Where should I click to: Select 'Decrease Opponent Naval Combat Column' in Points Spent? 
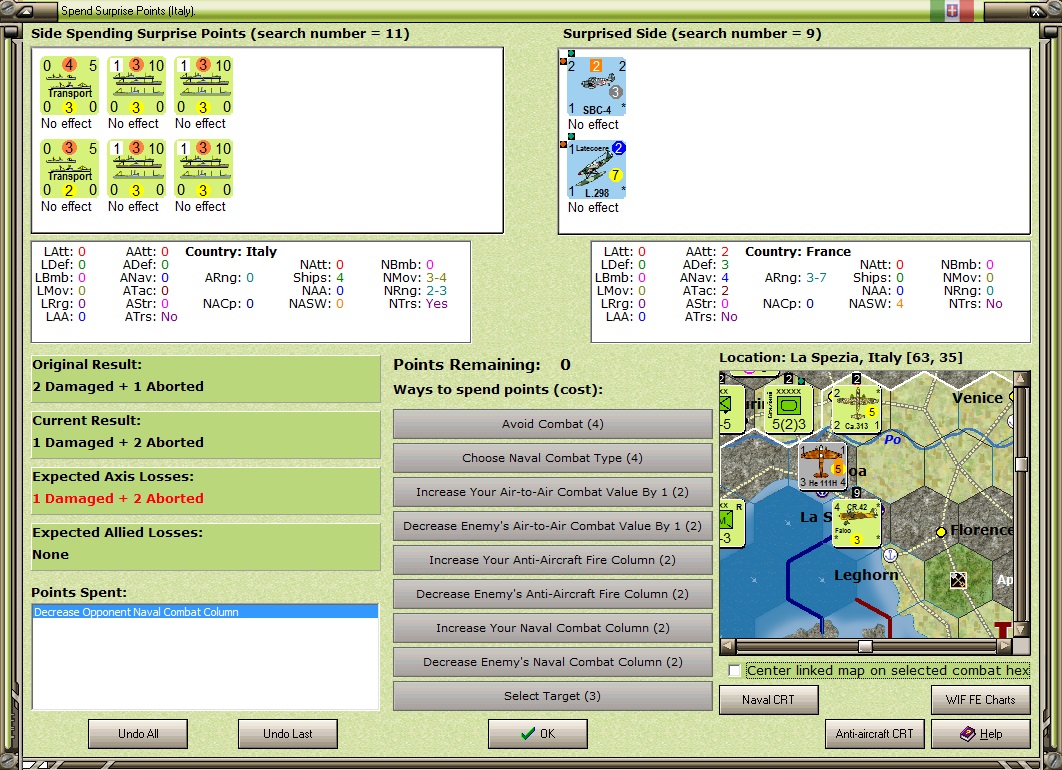(205, 612)
